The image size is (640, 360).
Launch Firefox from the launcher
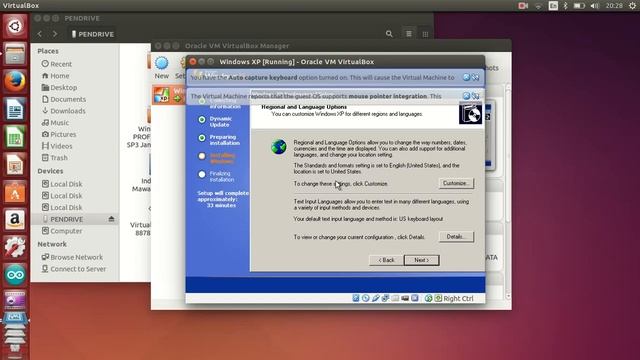[x=15, y=81]
